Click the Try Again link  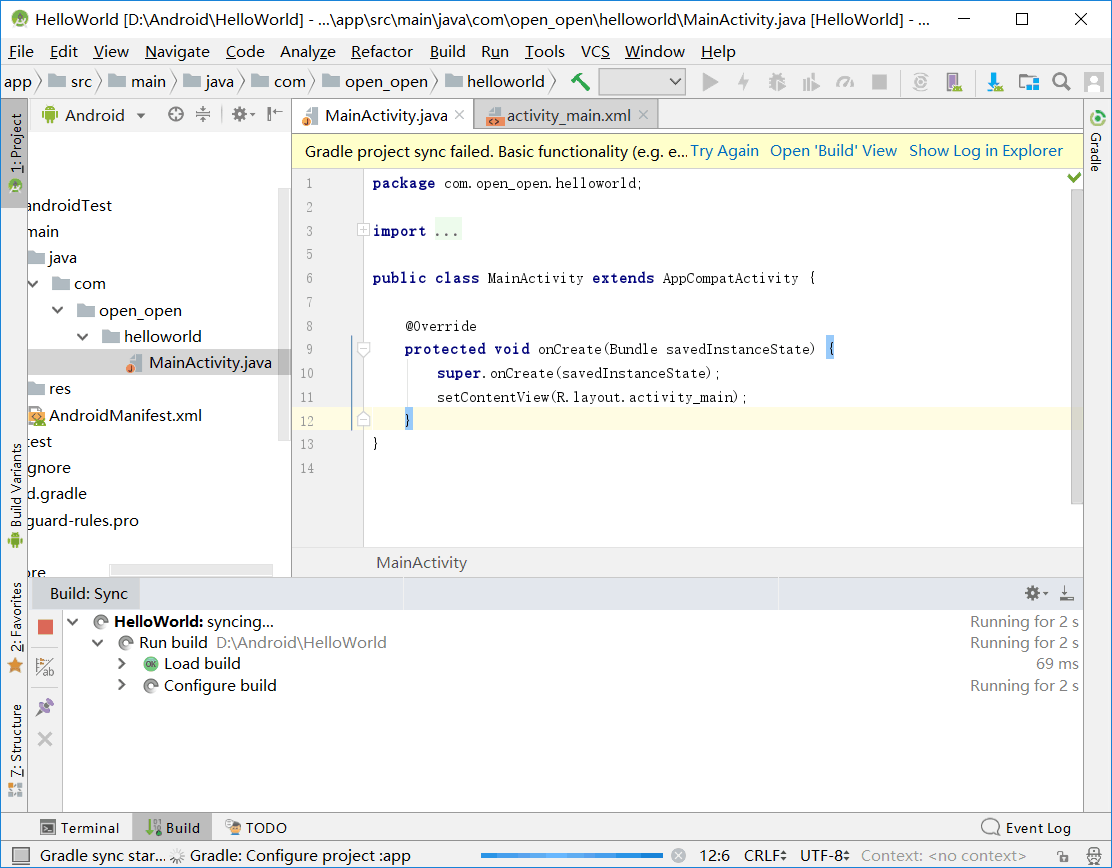point(724,151)
